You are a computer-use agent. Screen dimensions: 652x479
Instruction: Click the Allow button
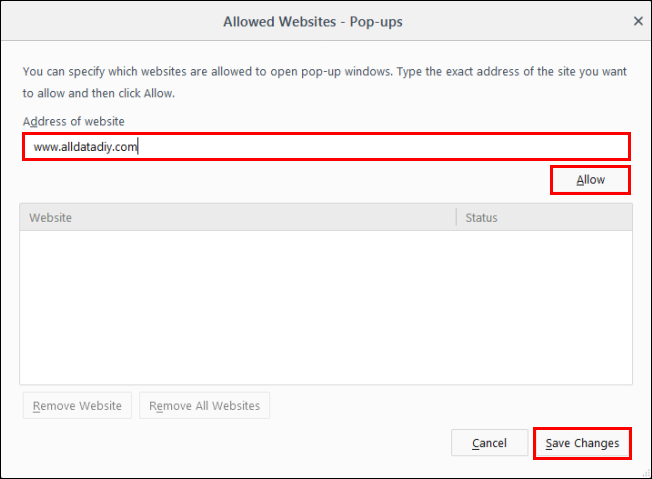pos(590,180)
